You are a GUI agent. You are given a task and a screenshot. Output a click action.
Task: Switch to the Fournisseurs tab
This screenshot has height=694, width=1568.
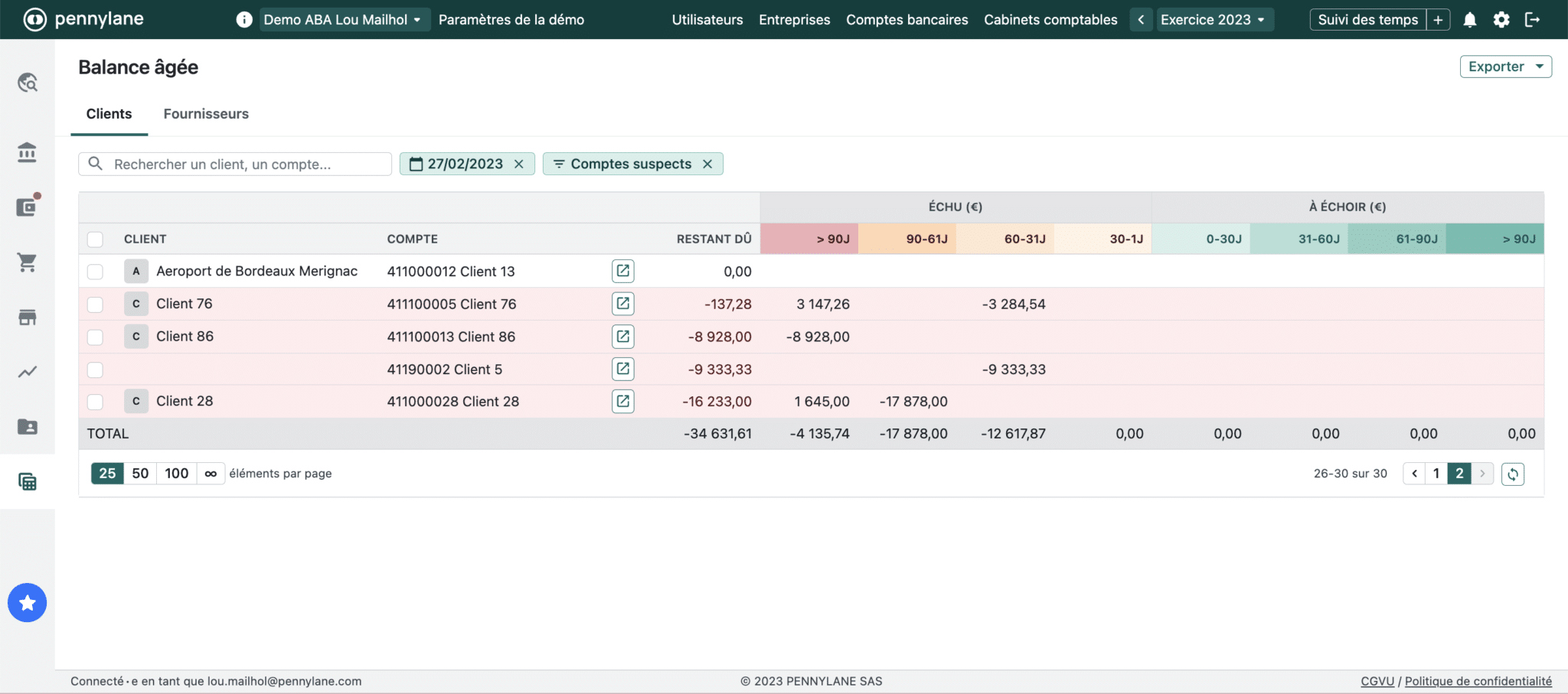click(x=206, y=114)
